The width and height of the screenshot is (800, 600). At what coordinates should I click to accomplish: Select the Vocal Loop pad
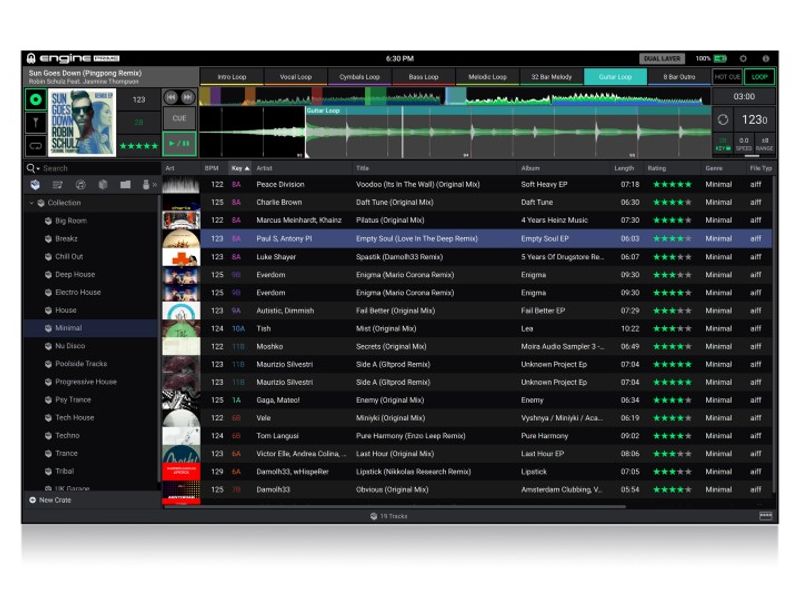point(295,77)
